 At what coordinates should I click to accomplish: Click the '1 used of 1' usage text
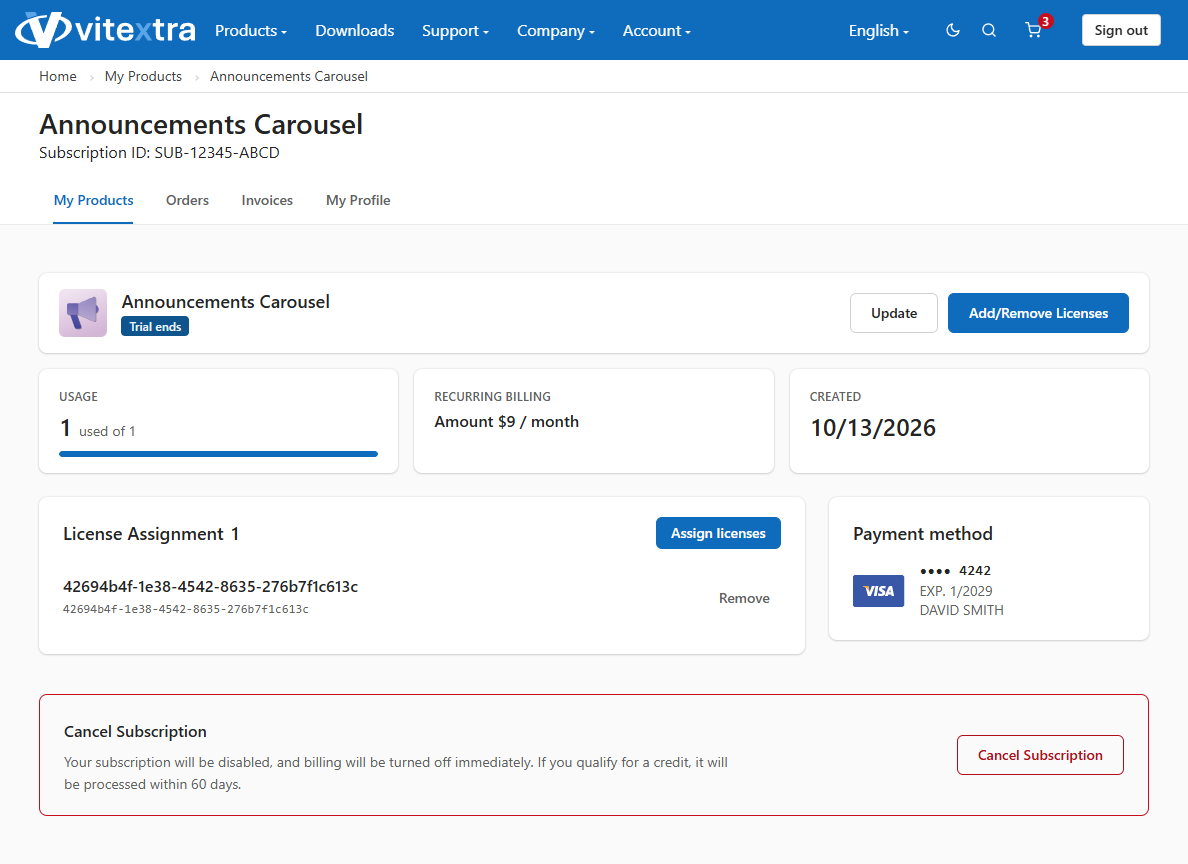(98, 430)
